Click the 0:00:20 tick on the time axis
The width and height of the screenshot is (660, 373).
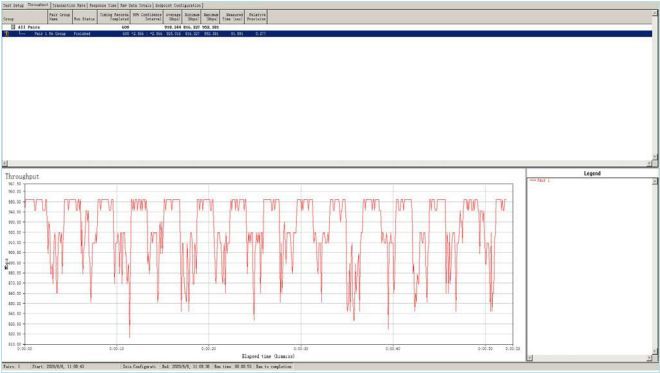point(209,349)
